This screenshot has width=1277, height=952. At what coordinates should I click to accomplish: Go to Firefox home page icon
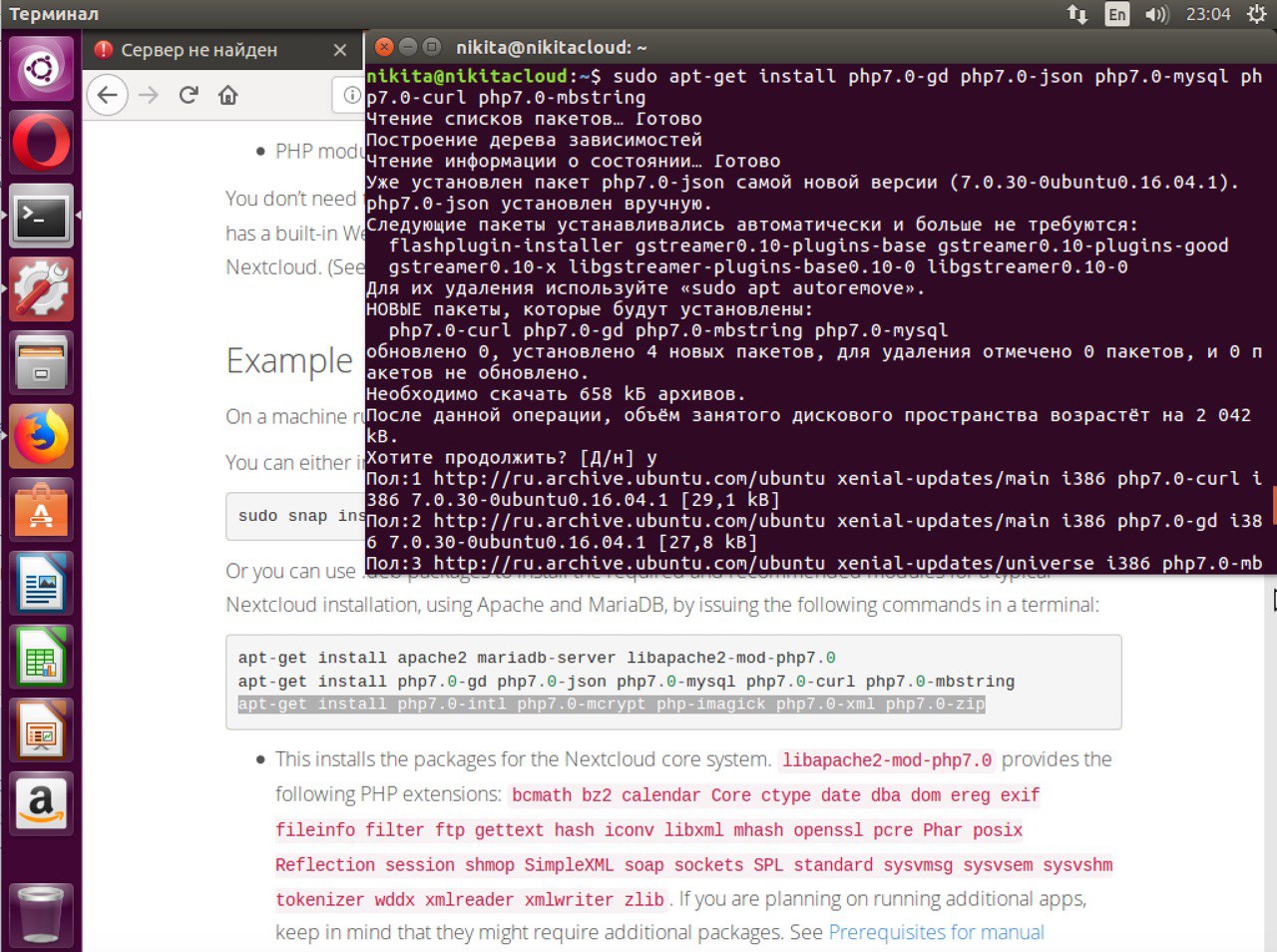[228, 95]
